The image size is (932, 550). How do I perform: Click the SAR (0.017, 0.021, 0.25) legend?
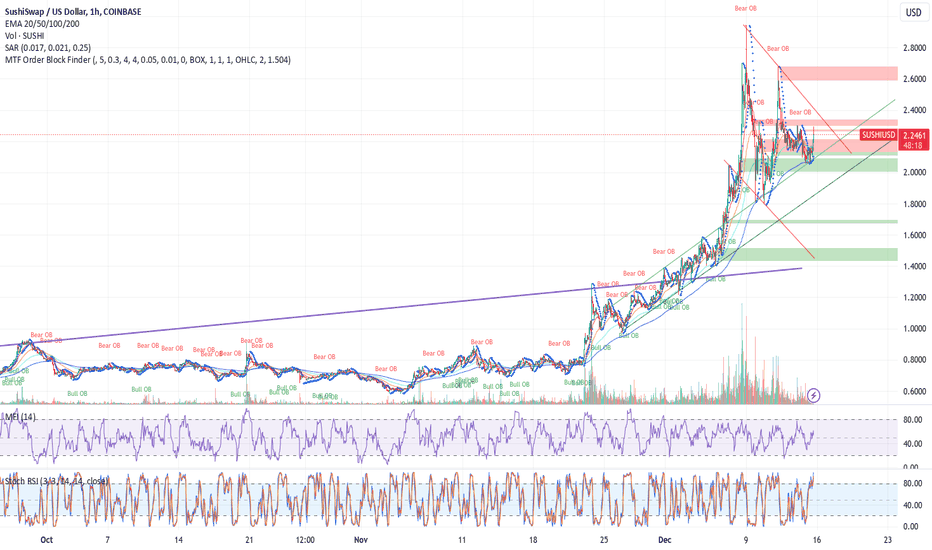click(48, 48)
